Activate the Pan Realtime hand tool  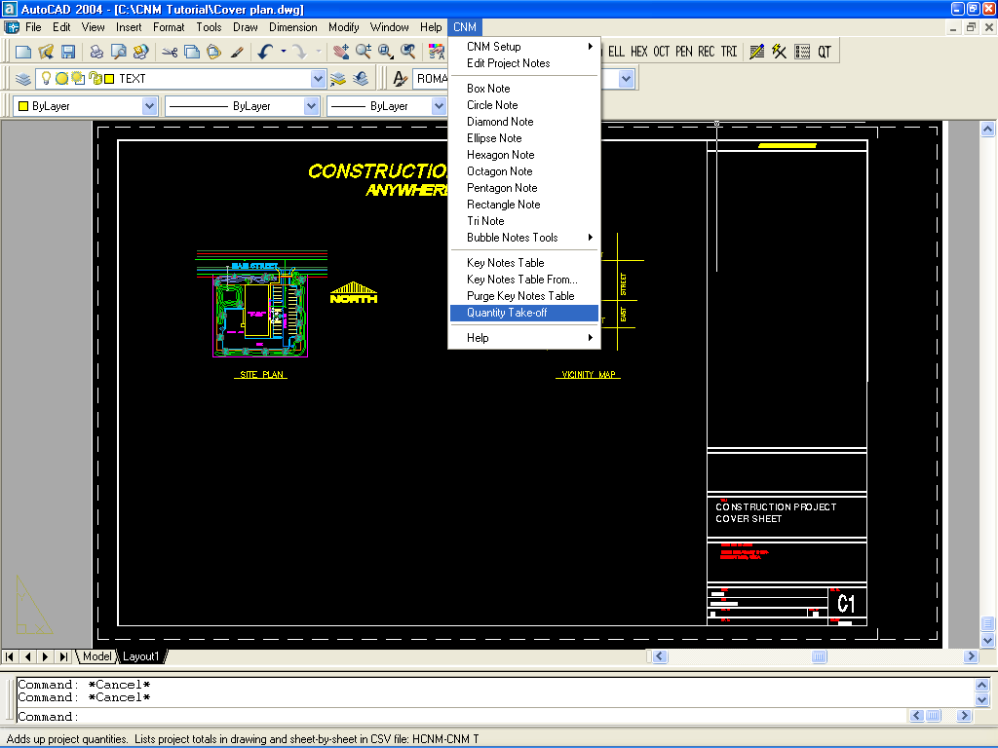[x=341, y=52]
